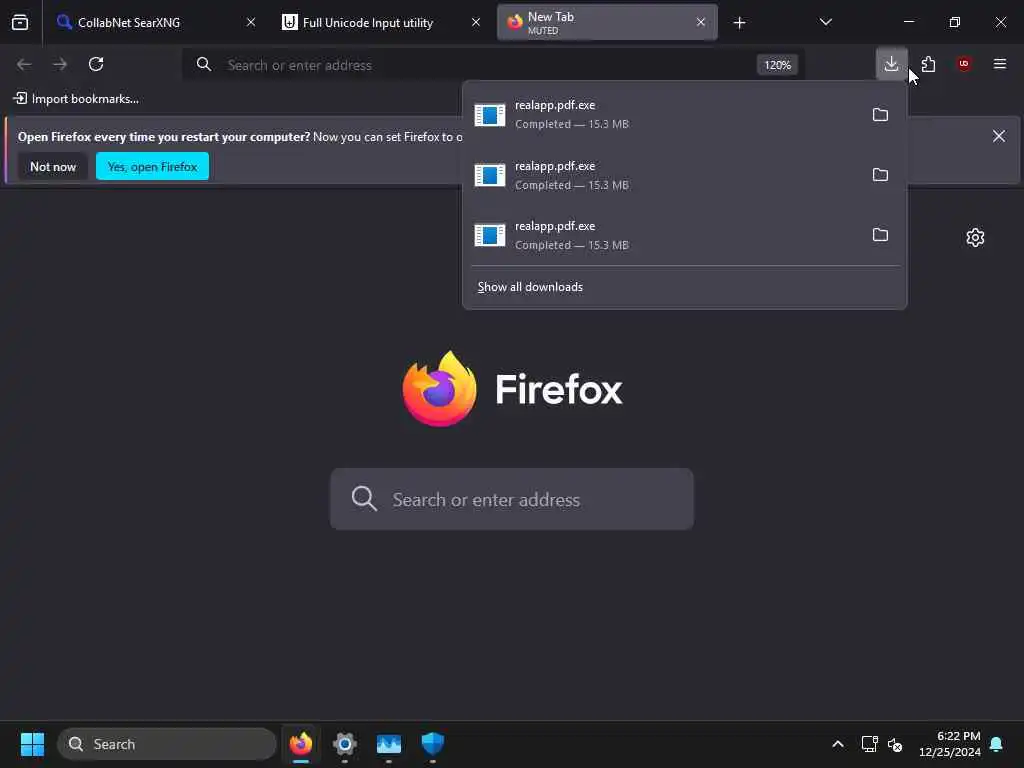Close the New Tab tab
The width and height of the screenshot is (1024, 768).
coord(701,22)
